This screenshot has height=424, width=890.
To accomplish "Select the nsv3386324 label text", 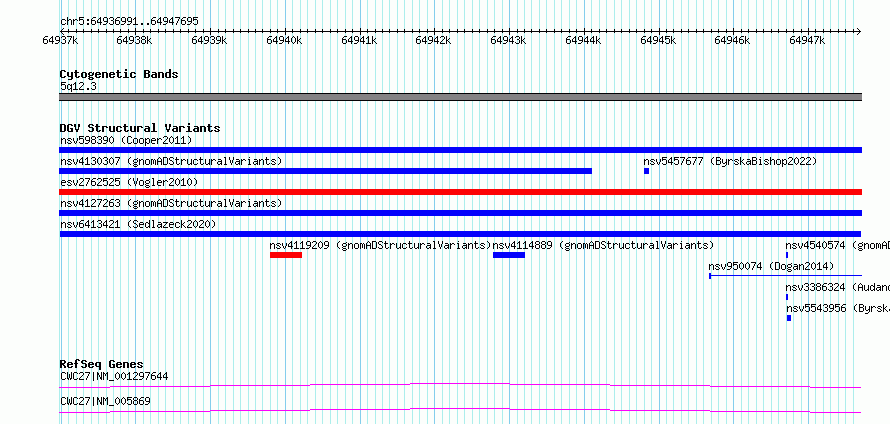I will pyautogui.click(x=837, y=287).
